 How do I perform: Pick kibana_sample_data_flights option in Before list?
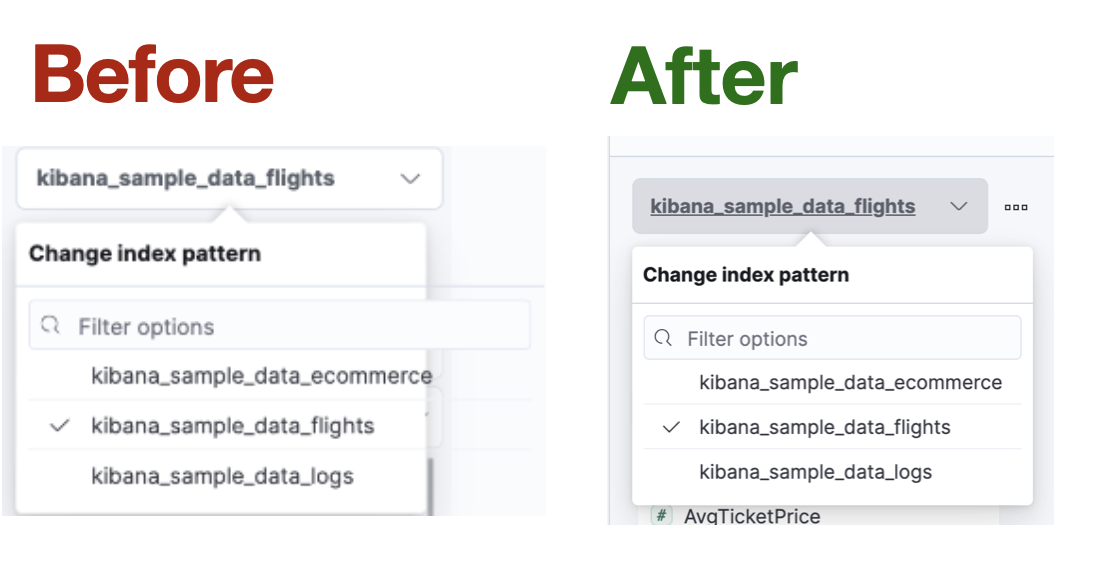pos(232,426)
